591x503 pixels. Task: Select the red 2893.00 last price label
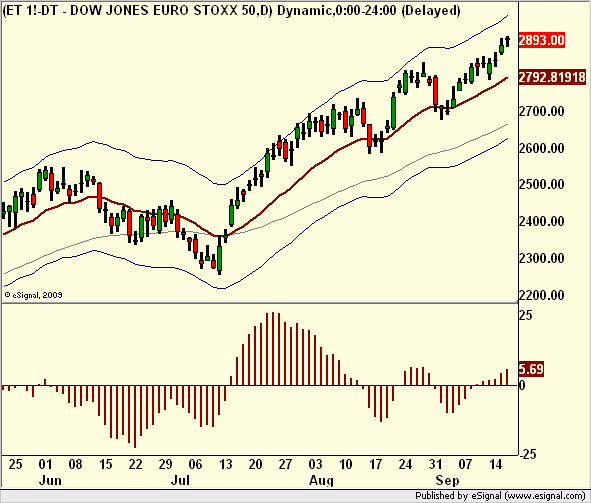[x=542, y=40]
